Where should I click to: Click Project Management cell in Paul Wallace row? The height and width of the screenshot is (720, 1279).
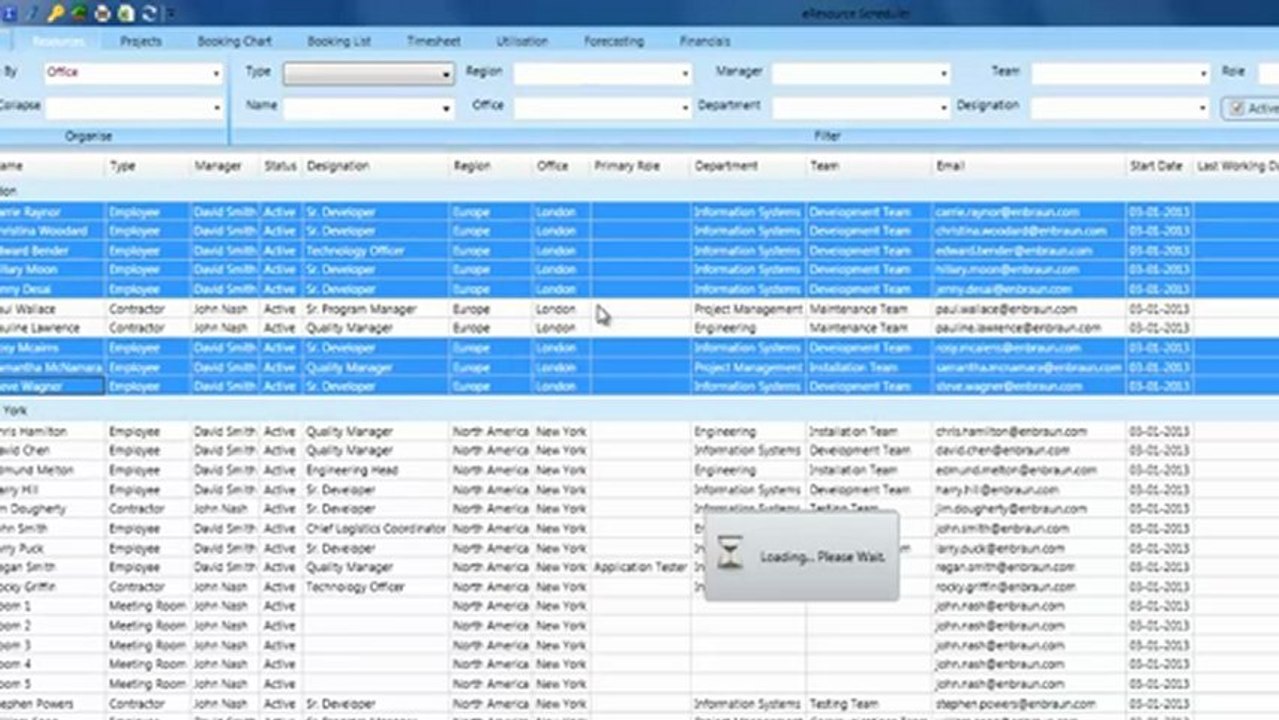click(x=749, y=309)
